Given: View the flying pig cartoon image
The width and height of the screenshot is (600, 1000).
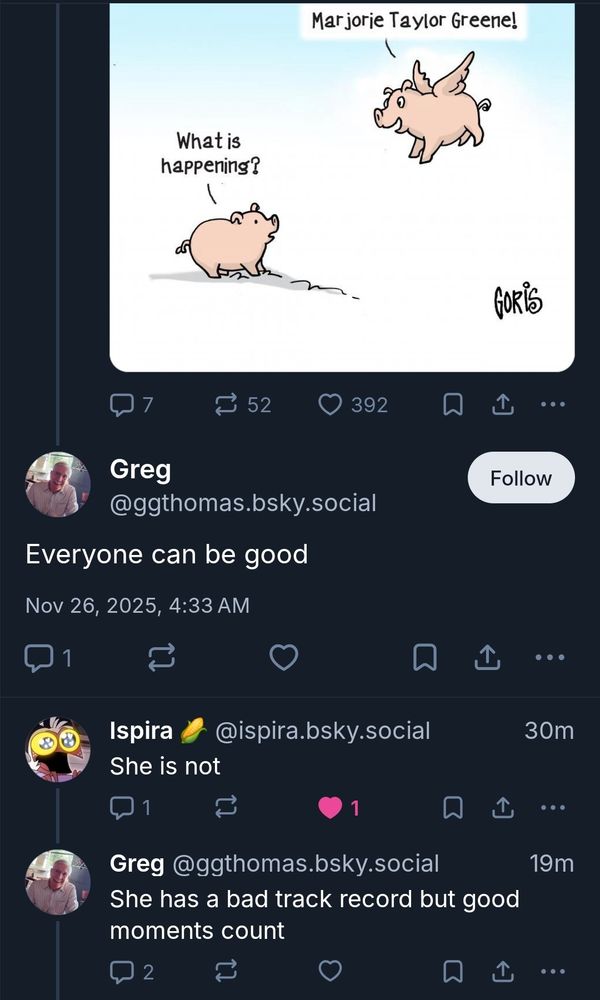Looking at the screenshot, I should [342, 186].
